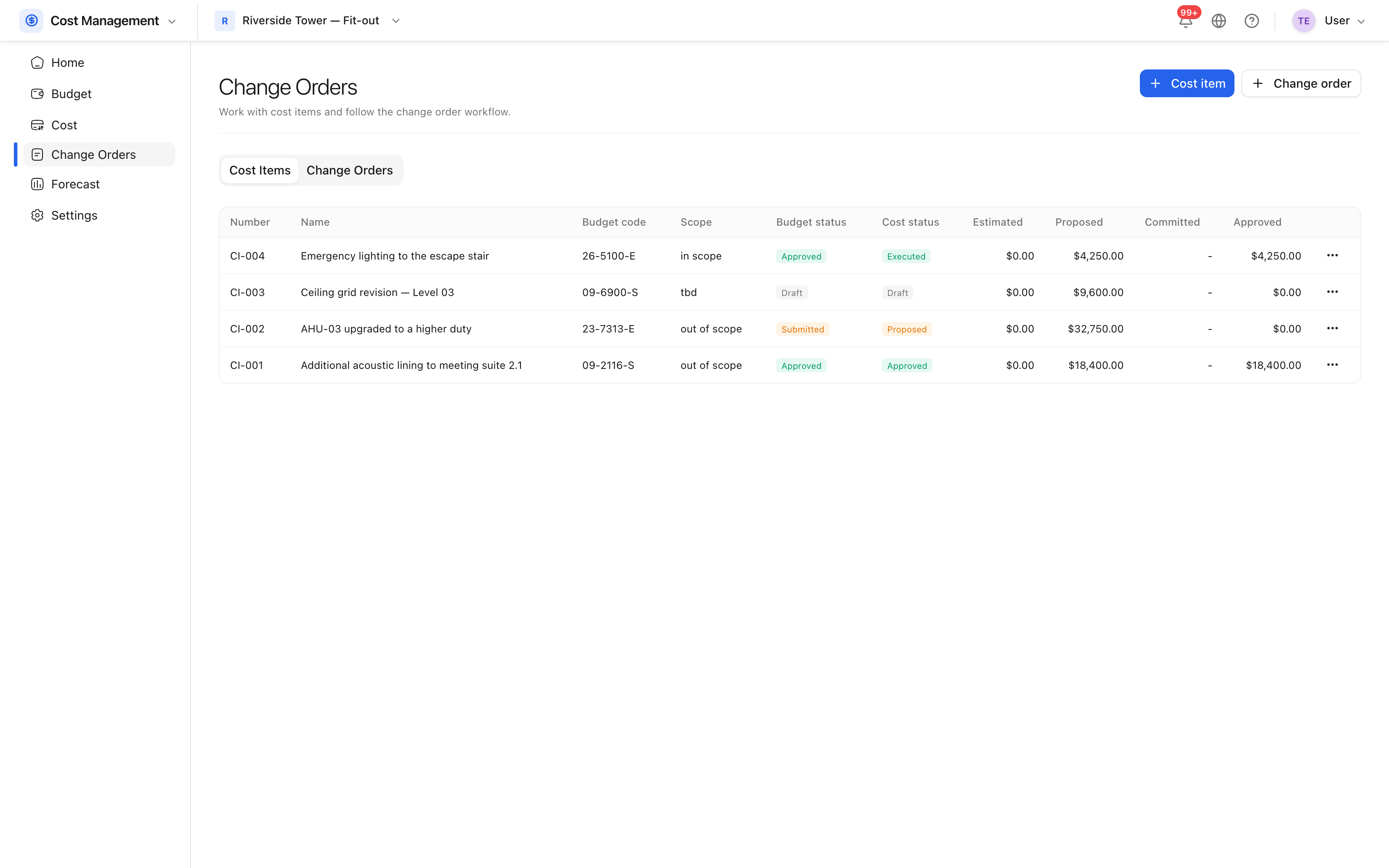Click the blue Cost item button
The image size is (1389, 868).
pyautogui.click(x=1186, y=84)
